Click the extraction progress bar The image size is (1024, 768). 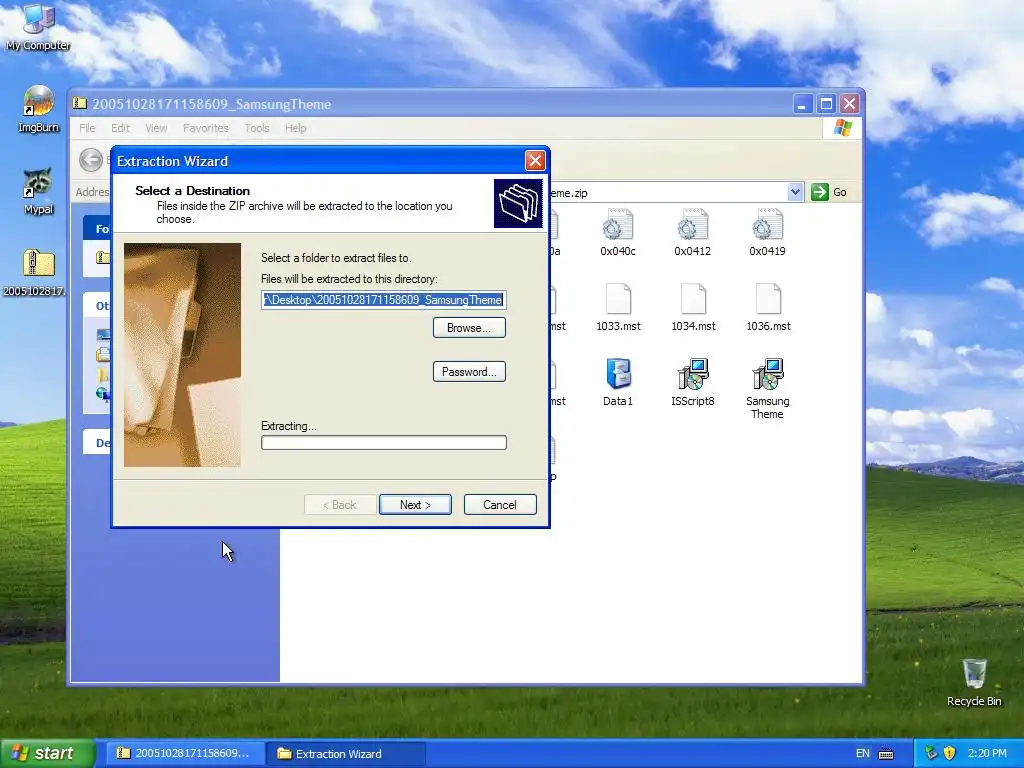(384, 443)
